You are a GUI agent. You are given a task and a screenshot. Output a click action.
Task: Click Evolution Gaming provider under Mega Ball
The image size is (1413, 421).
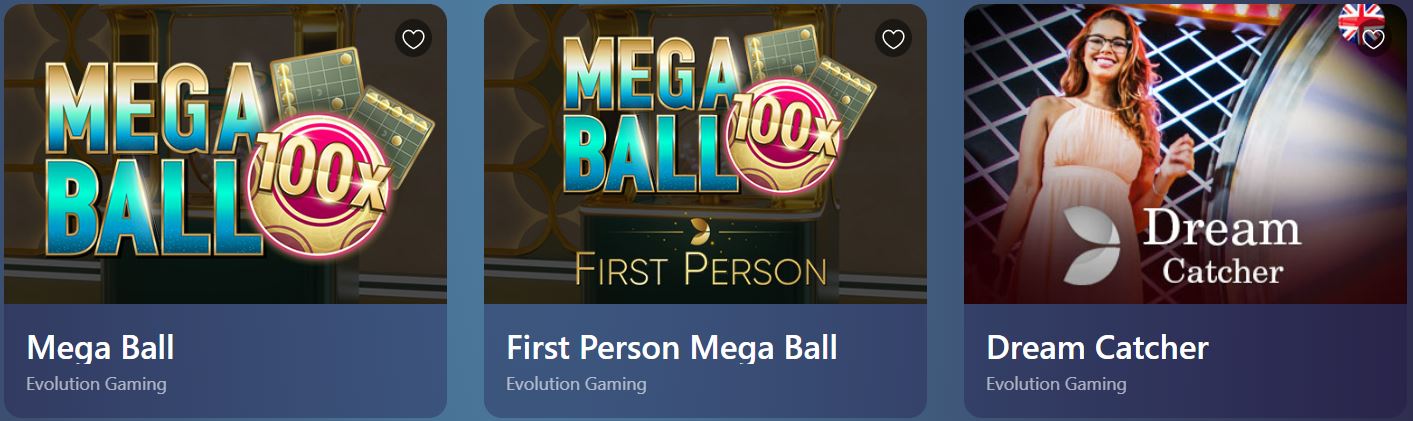point(96,384)
